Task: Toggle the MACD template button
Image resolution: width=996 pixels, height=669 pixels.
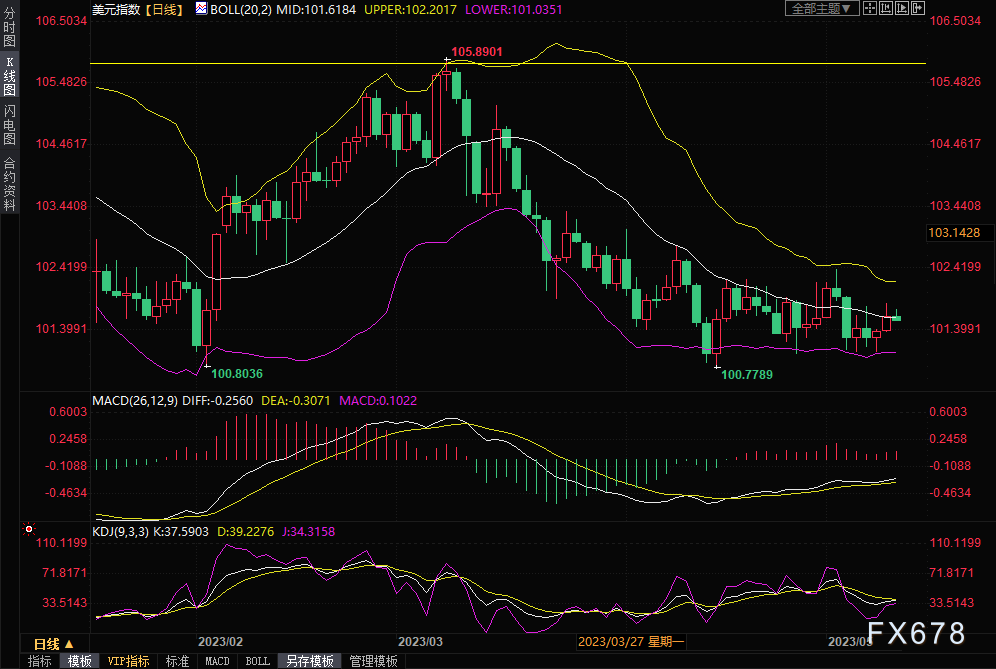Action: [x=217, y=661]
